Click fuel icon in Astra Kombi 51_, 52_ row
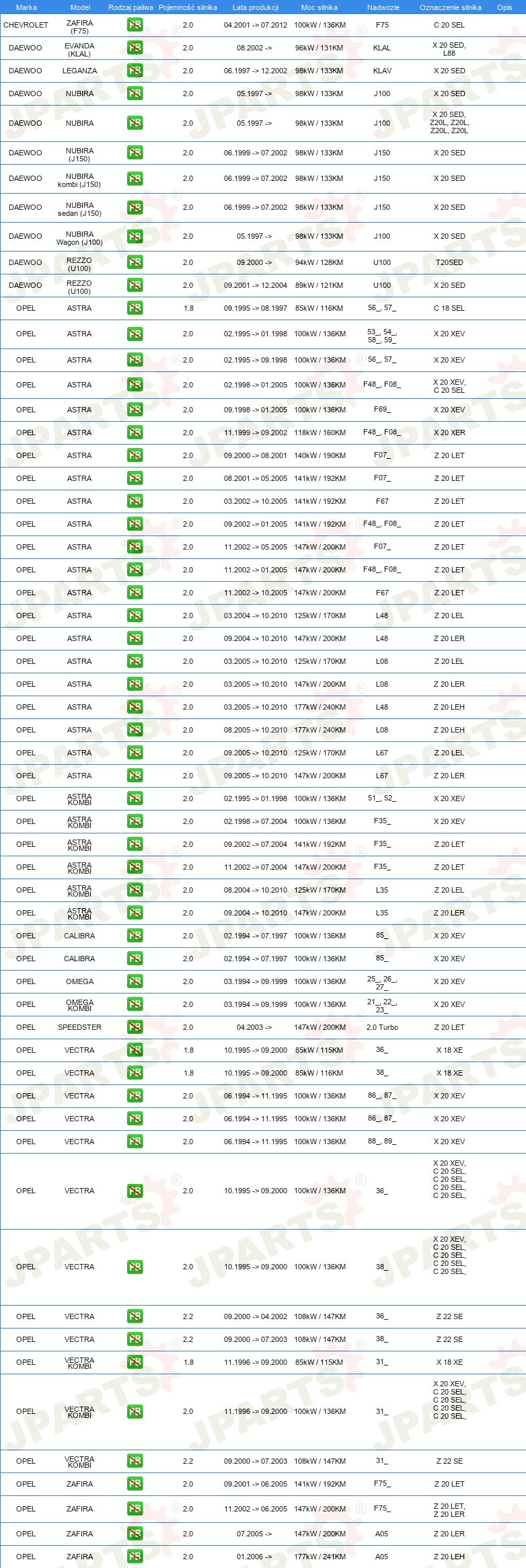Viewport: 526px width, 1568px height. [x=135, y=798]
